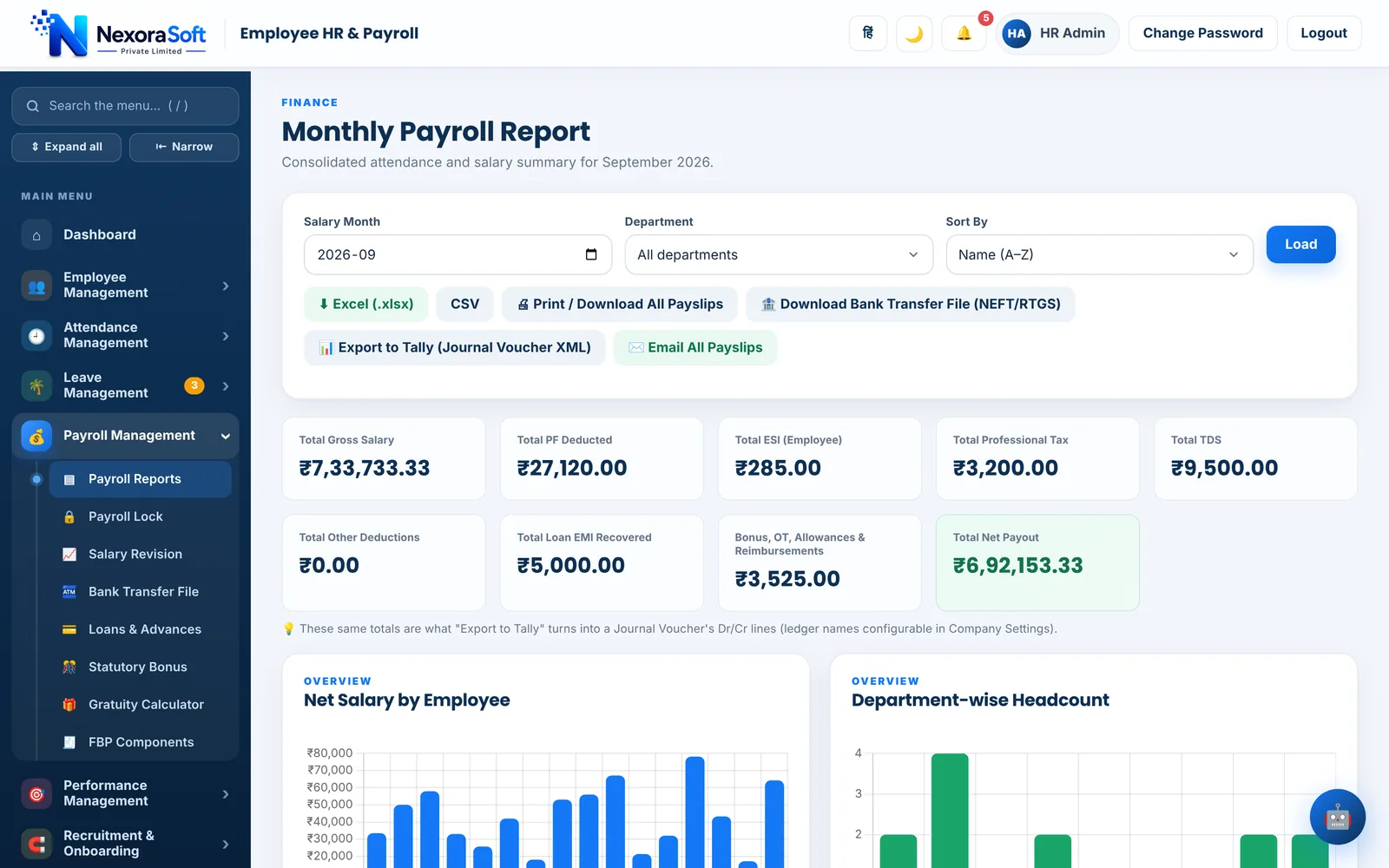Click the Performance Management target icon

[x=36, y=794]
